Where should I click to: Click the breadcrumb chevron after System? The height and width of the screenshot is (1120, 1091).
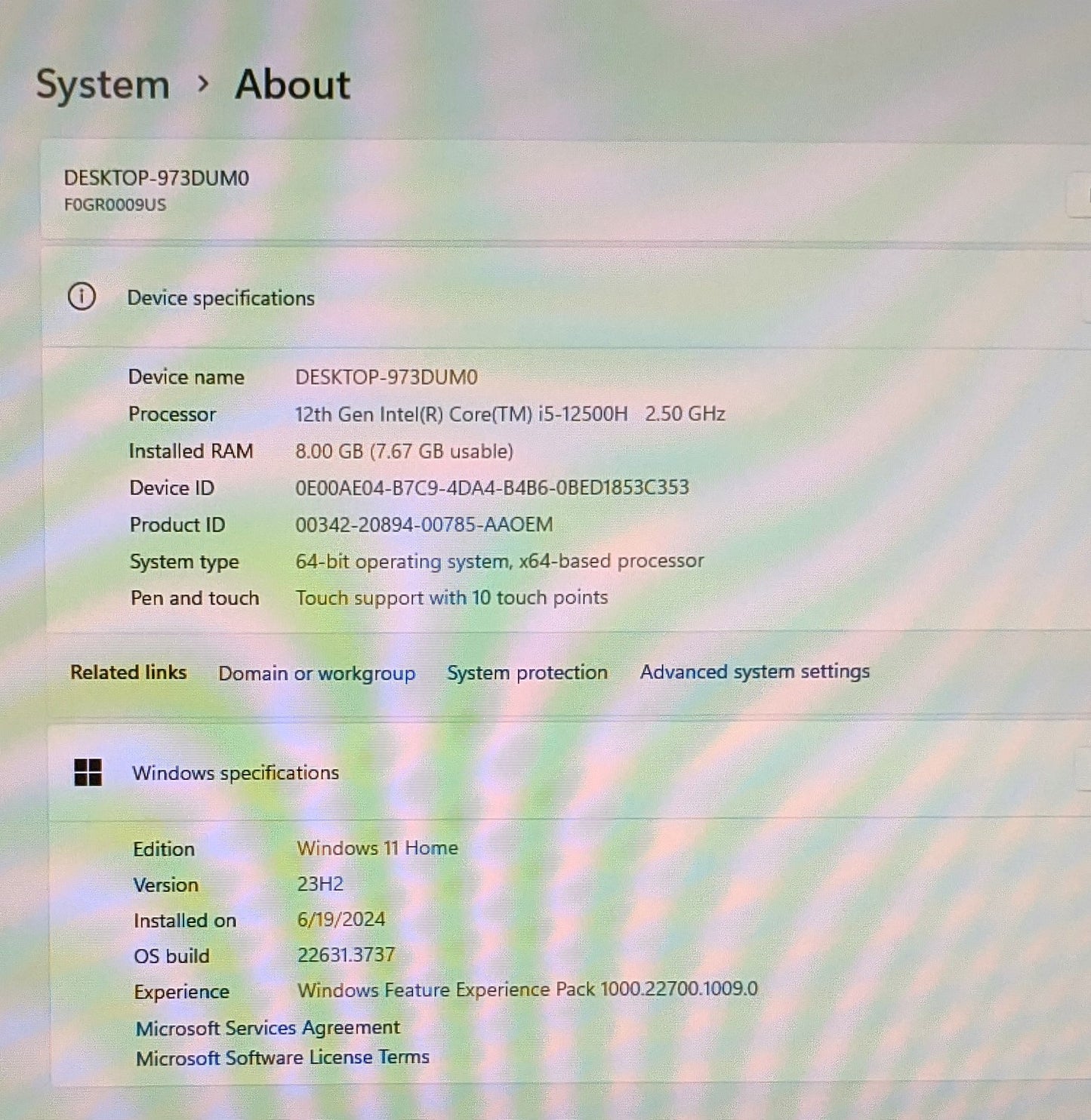pyautogui.click(x=202, y=84)
